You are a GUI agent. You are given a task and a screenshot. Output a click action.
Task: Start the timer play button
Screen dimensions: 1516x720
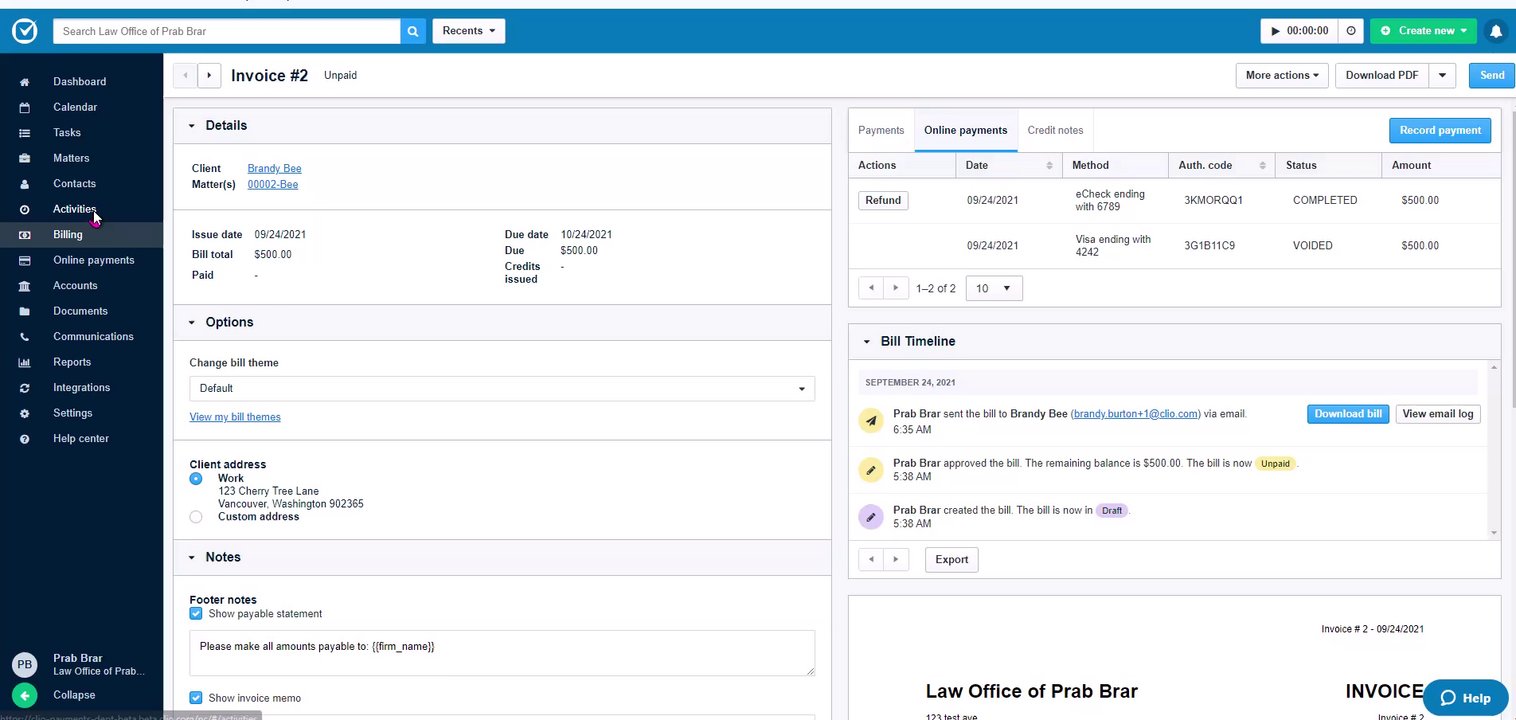[1275, 31]
